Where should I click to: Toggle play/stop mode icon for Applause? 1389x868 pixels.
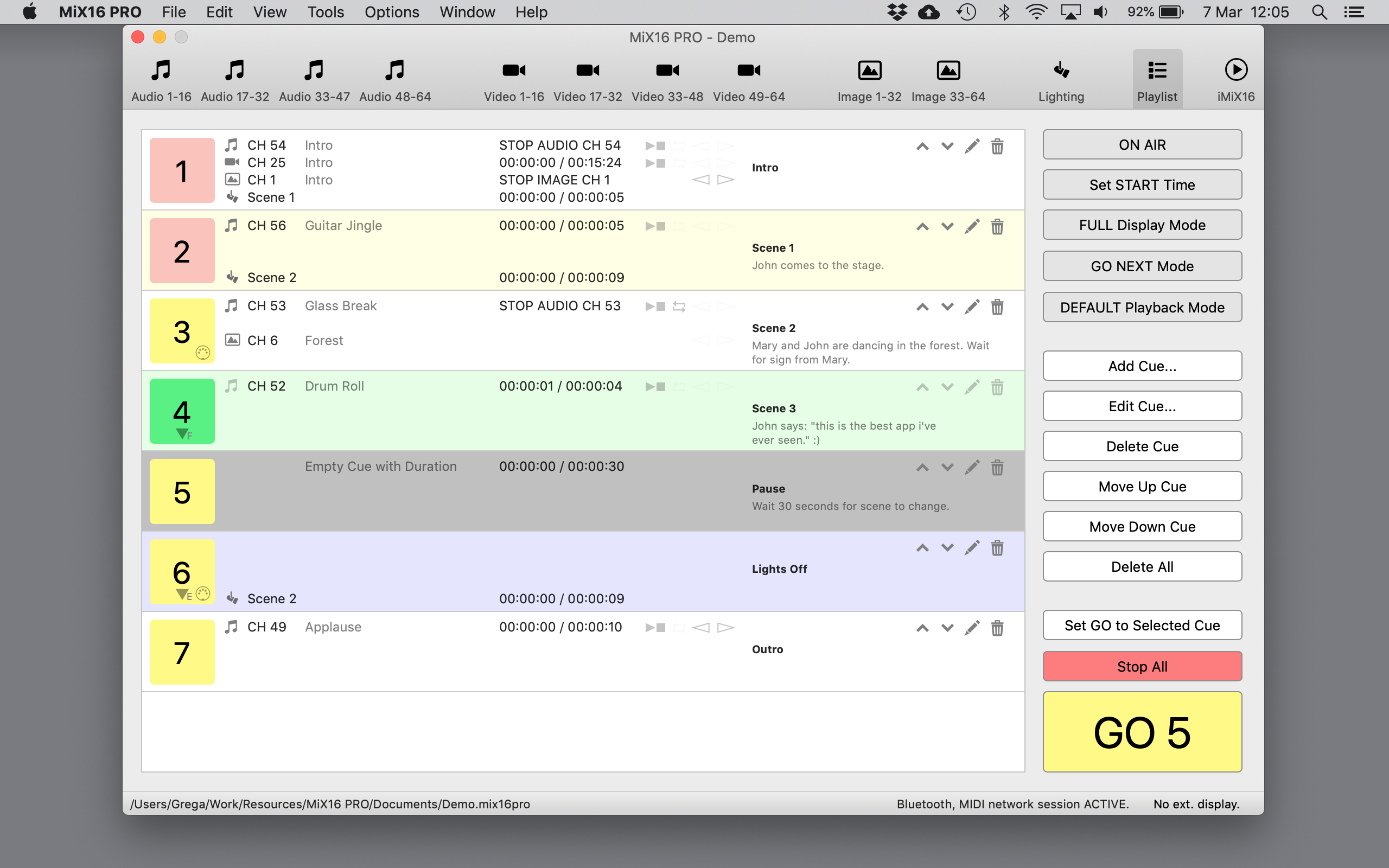tap(655, 628)
